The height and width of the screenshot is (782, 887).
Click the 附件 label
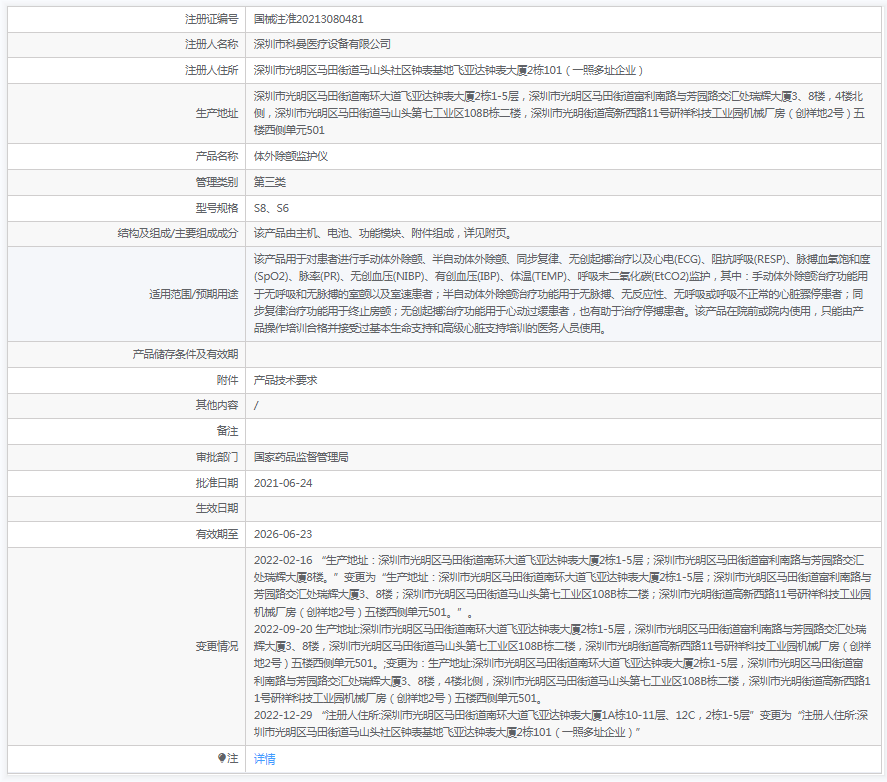click(x=227, y=380)
